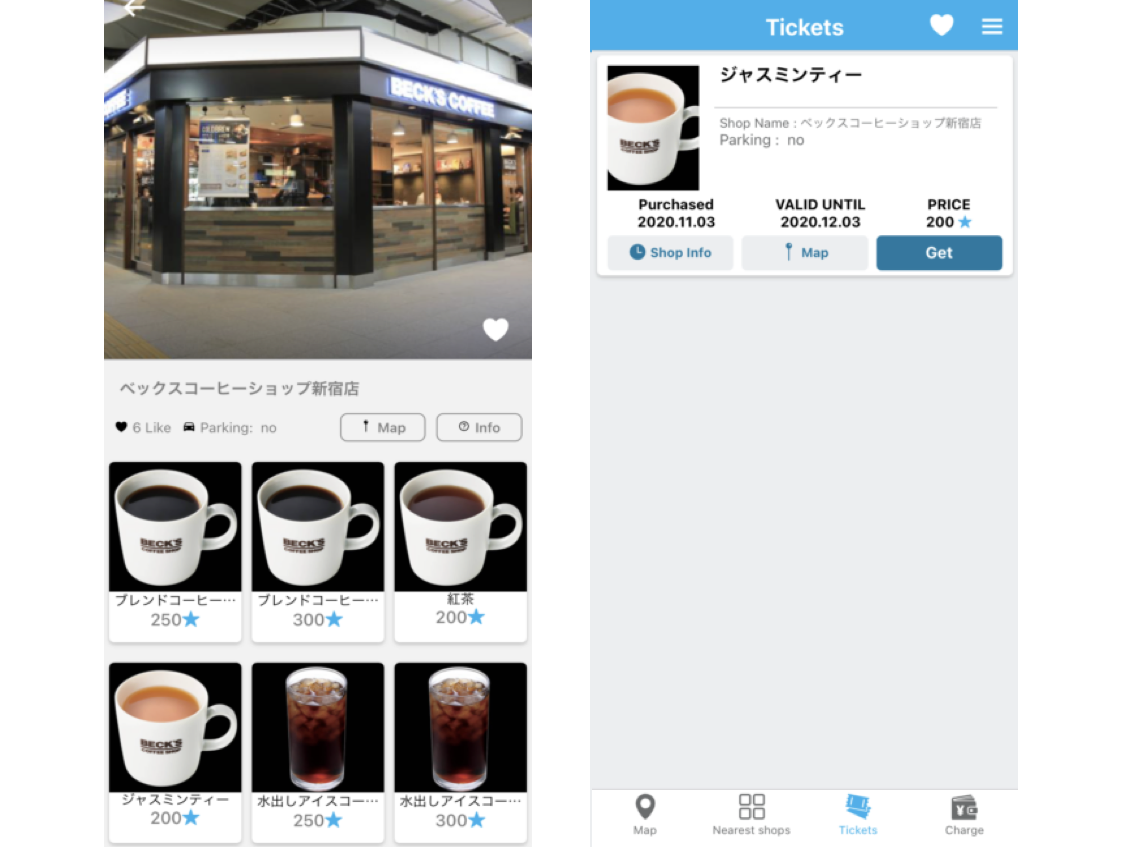Tap the ticket title ジャスミンティー
1126x847 pixels.
pos(790,75)
